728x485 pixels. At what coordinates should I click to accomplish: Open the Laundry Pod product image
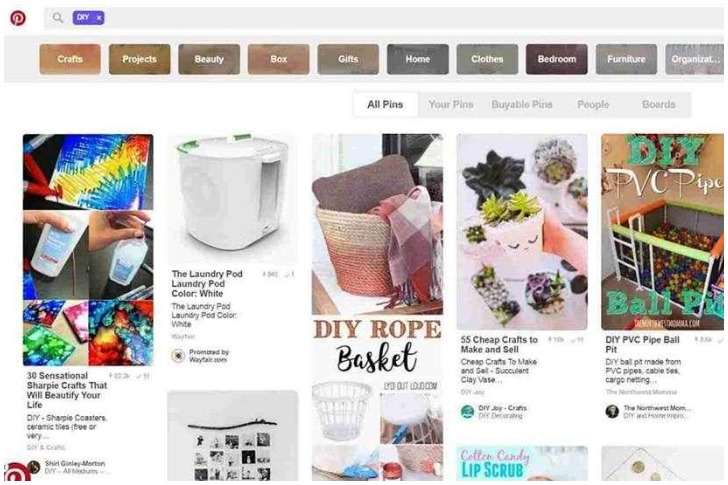[x=233, y=199]
